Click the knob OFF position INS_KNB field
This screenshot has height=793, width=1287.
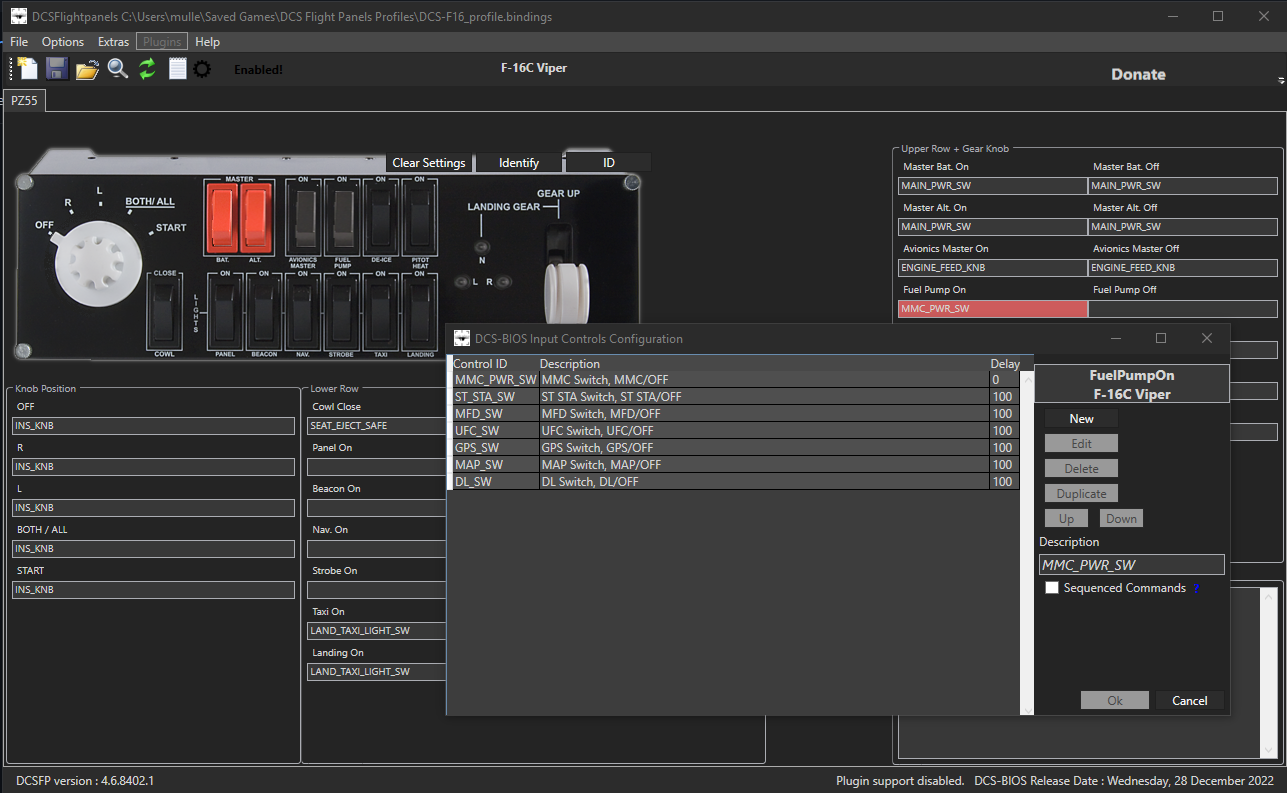pyautogui.click(x=153, y=426)
